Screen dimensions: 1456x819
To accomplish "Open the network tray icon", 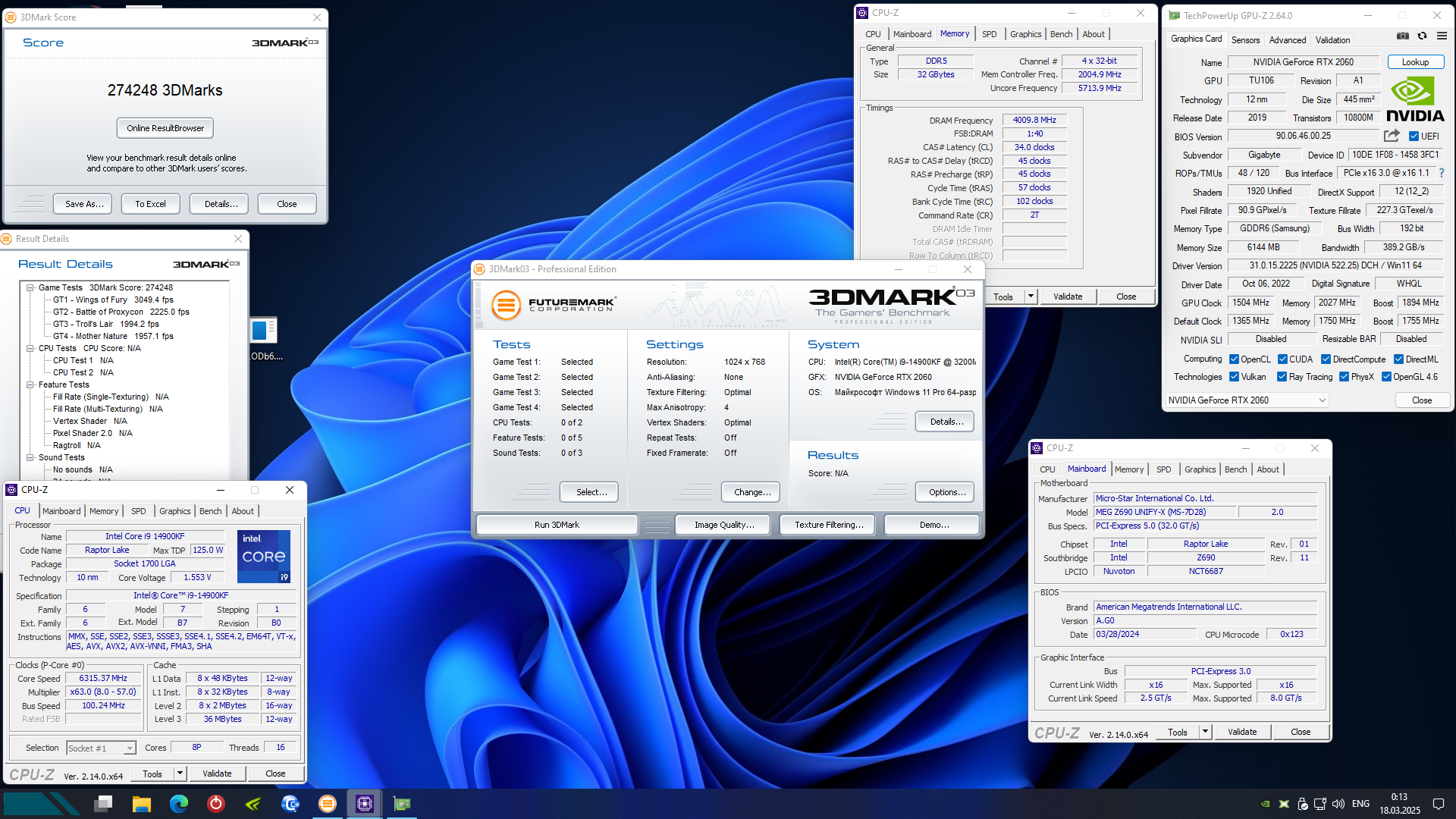I will tap(1320, 804).
